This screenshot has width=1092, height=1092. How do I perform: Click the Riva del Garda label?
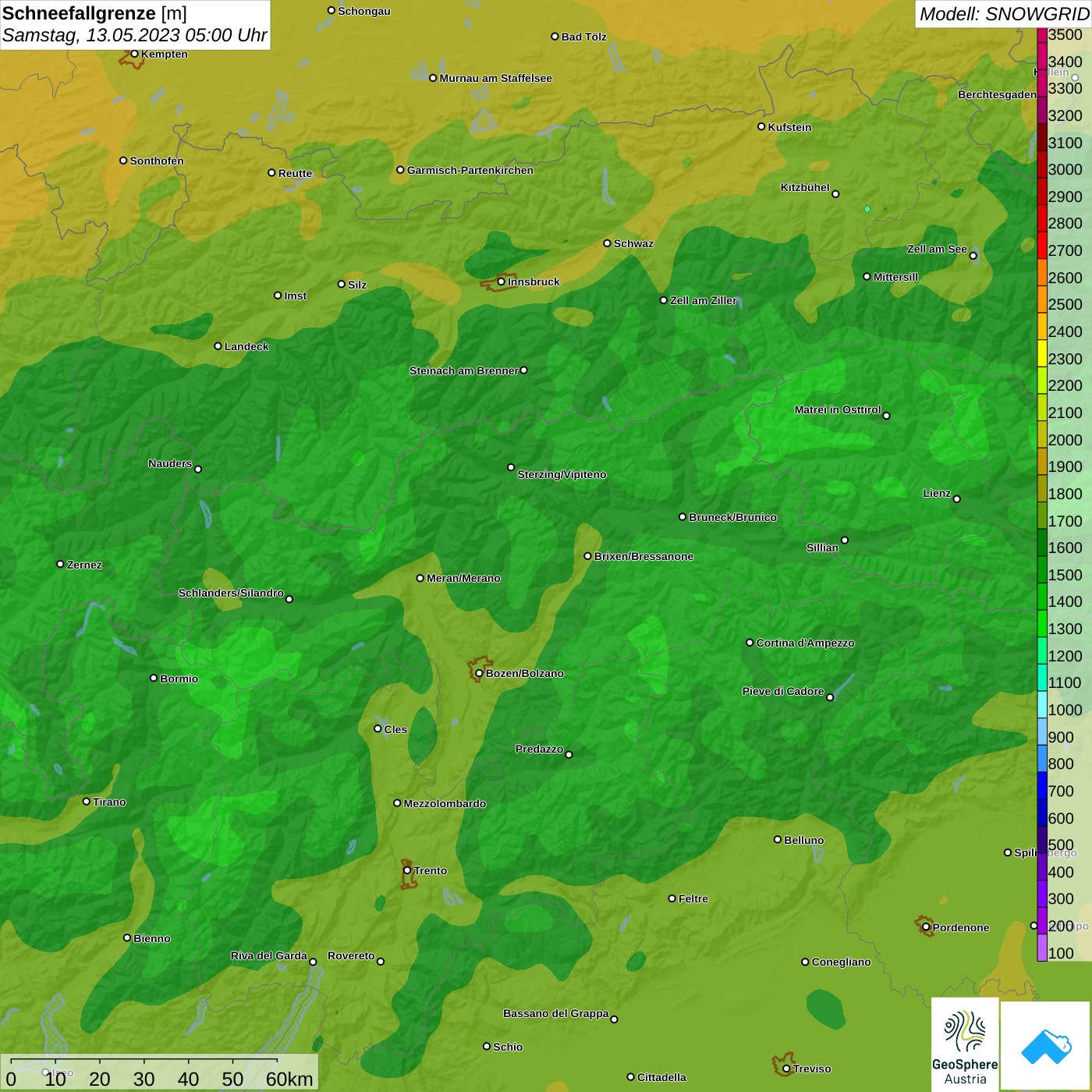coord(269,955)
